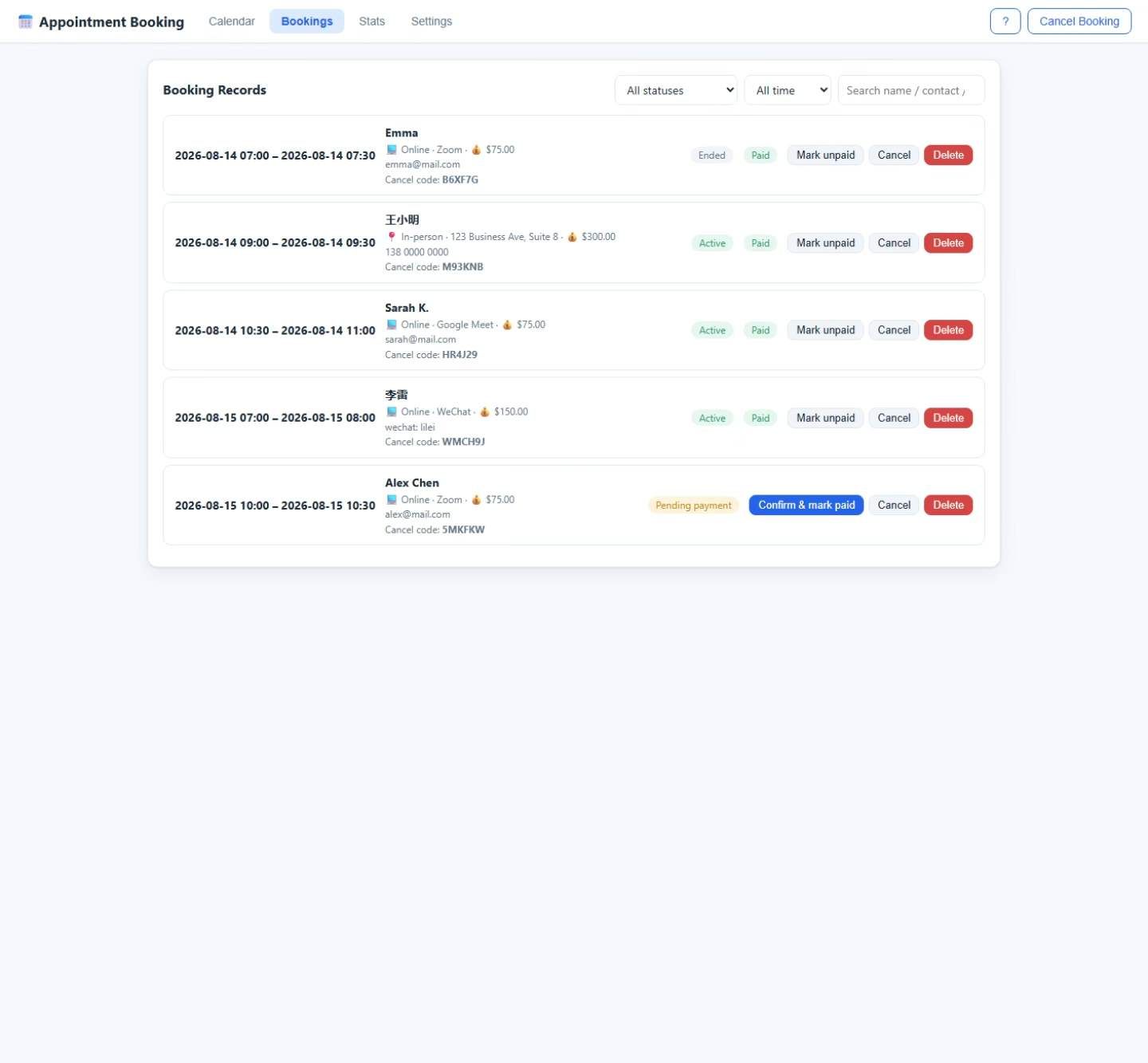Image resolution: width=1148 pixels, height=1063 pixels.
Task: Cancel Emma's booking
Action: [x=894, y=156]
